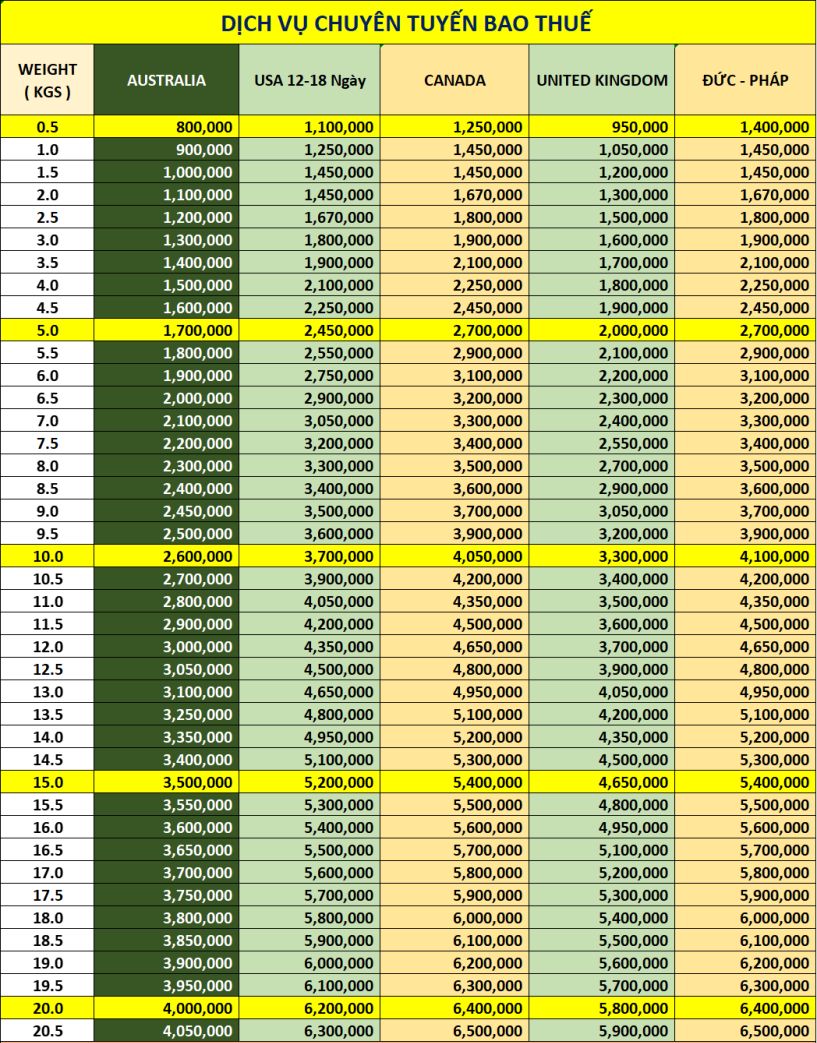Click the '6.0' weight cell
This screenshot has width=817, height=1043.
(47, 375)
